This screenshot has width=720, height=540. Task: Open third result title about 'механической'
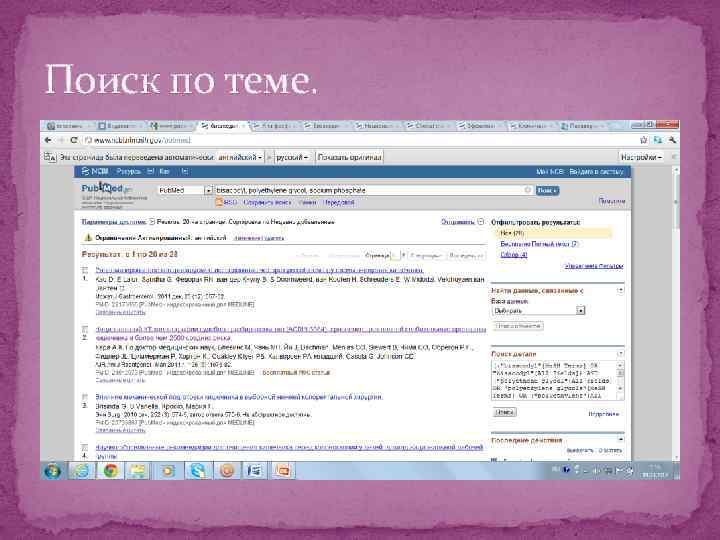click(x=239, y=397)
